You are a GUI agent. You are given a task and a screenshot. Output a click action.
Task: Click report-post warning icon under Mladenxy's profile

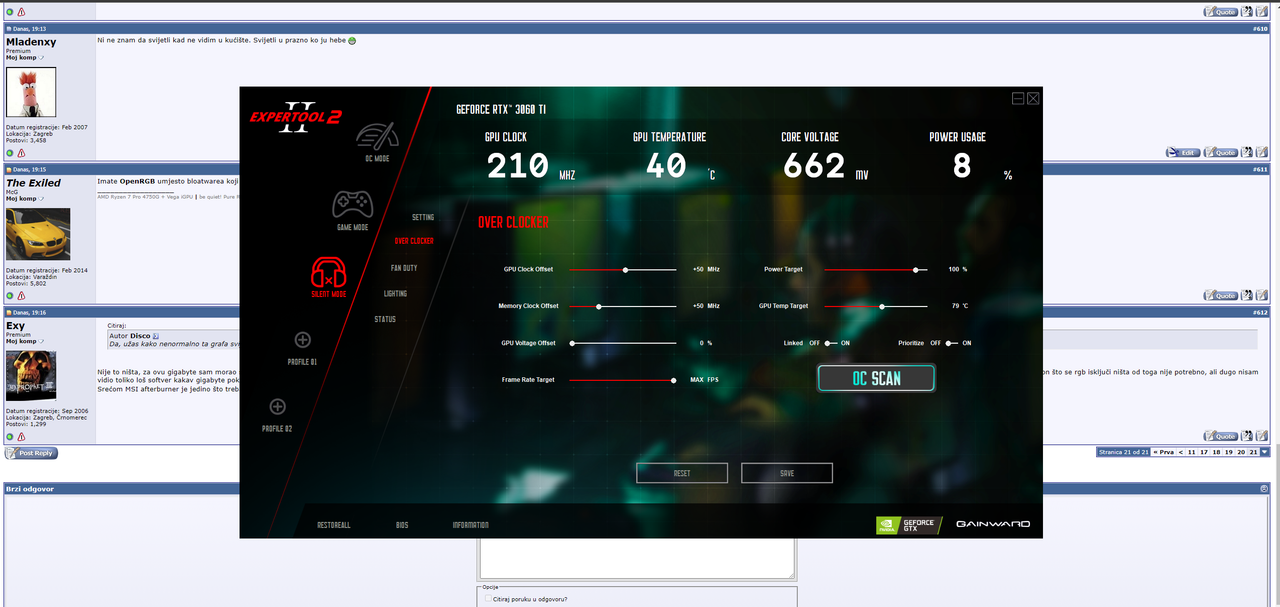(21, 153)
